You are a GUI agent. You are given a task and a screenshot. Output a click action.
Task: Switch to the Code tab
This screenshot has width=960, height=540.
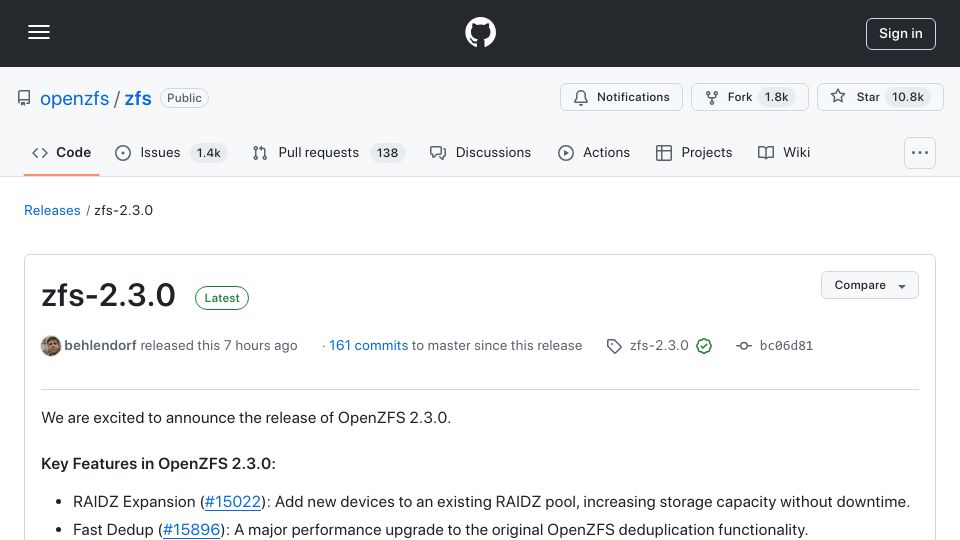tap(61, 152)
